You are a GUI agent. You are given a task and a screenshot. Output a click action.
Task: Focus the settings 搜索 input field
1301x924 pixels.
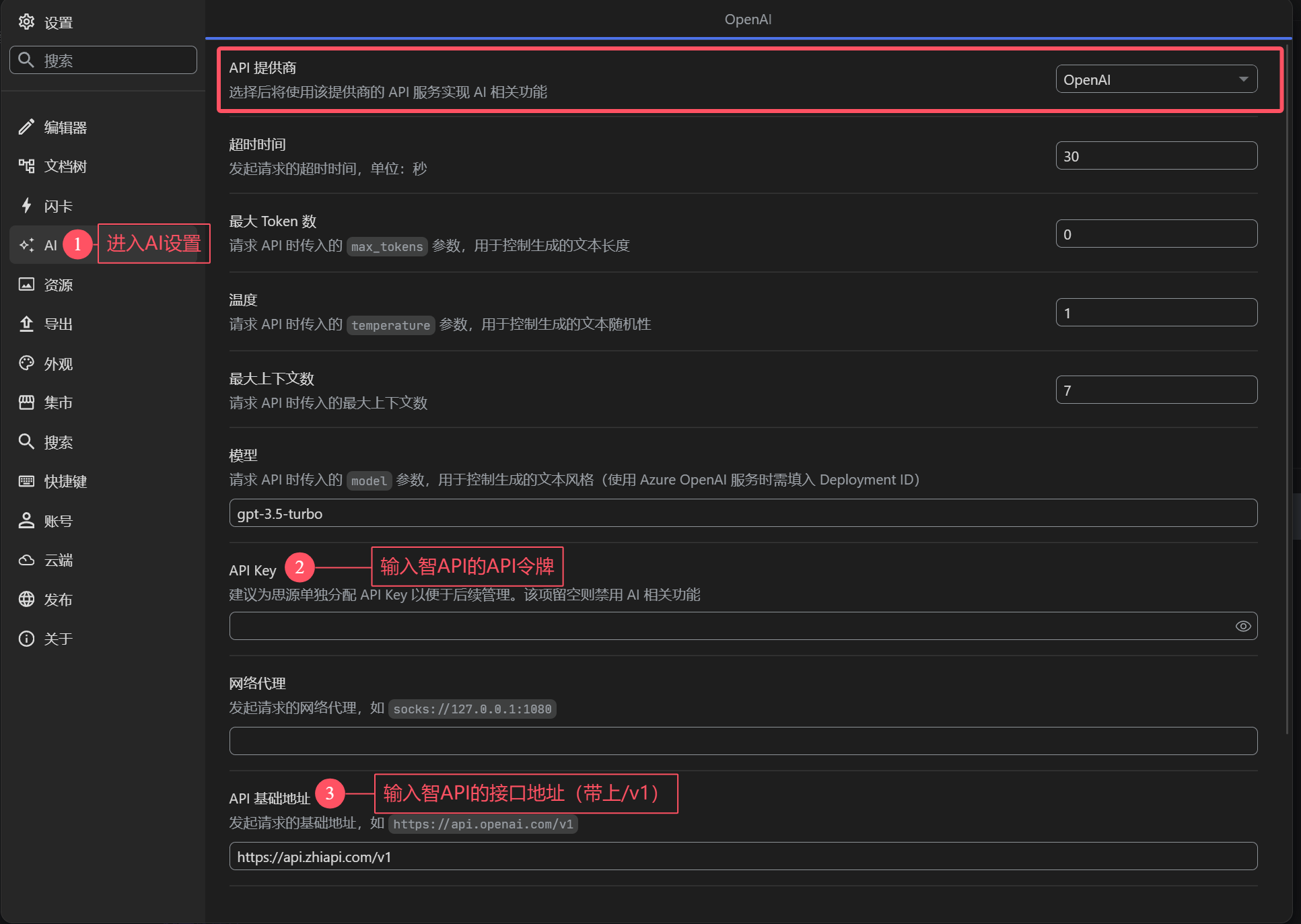[103, 60]
